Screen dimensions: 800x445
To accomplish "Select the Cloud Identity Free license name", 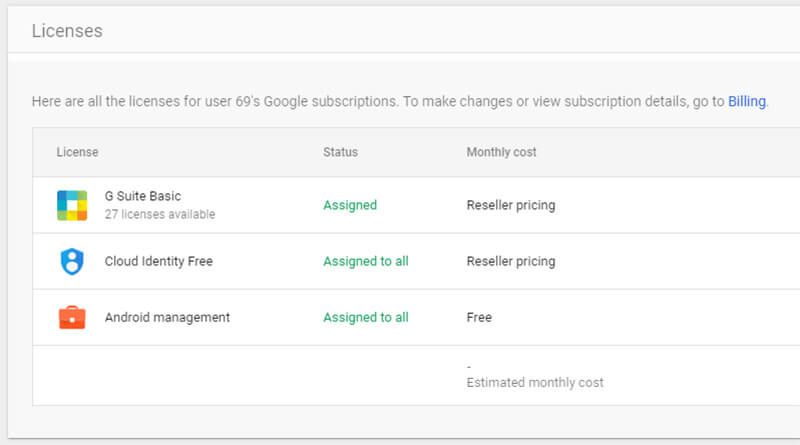I will coord(159,261).
